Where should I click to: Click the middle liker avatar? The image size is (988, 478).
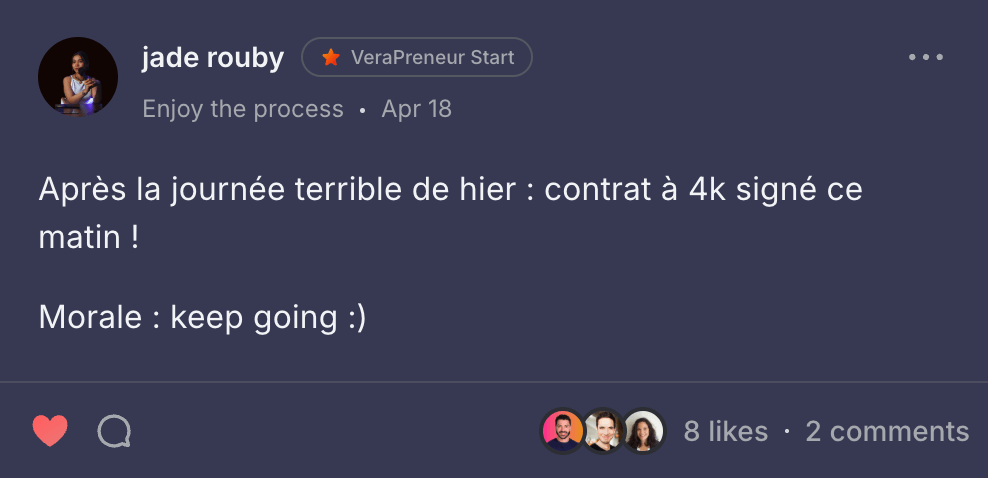point(604,431)
